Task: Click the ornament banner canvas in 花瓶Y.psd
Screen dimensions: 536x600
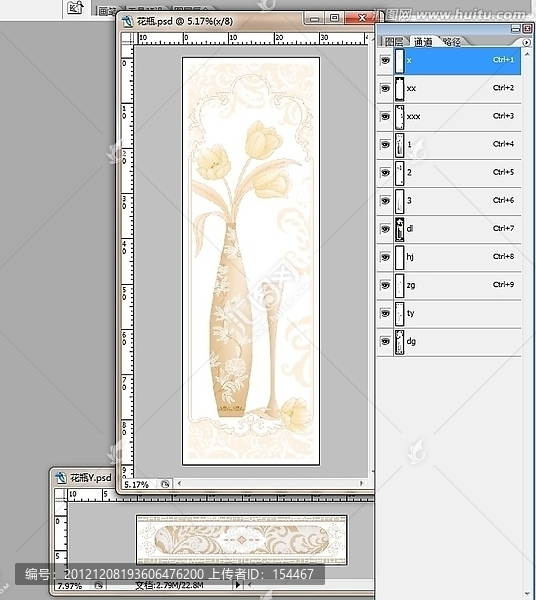Action: 241,540
